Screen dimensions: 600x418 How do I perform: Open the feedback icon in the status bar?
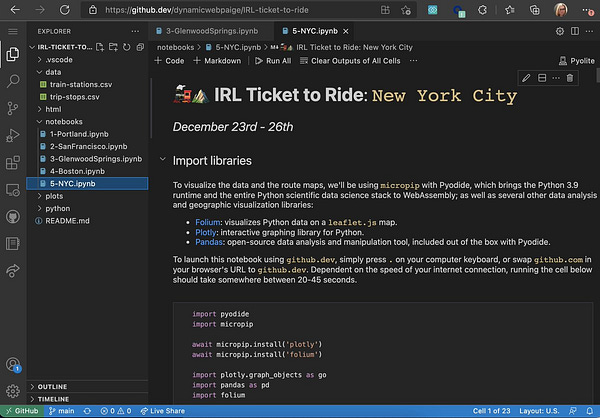[x=573, y=411]
